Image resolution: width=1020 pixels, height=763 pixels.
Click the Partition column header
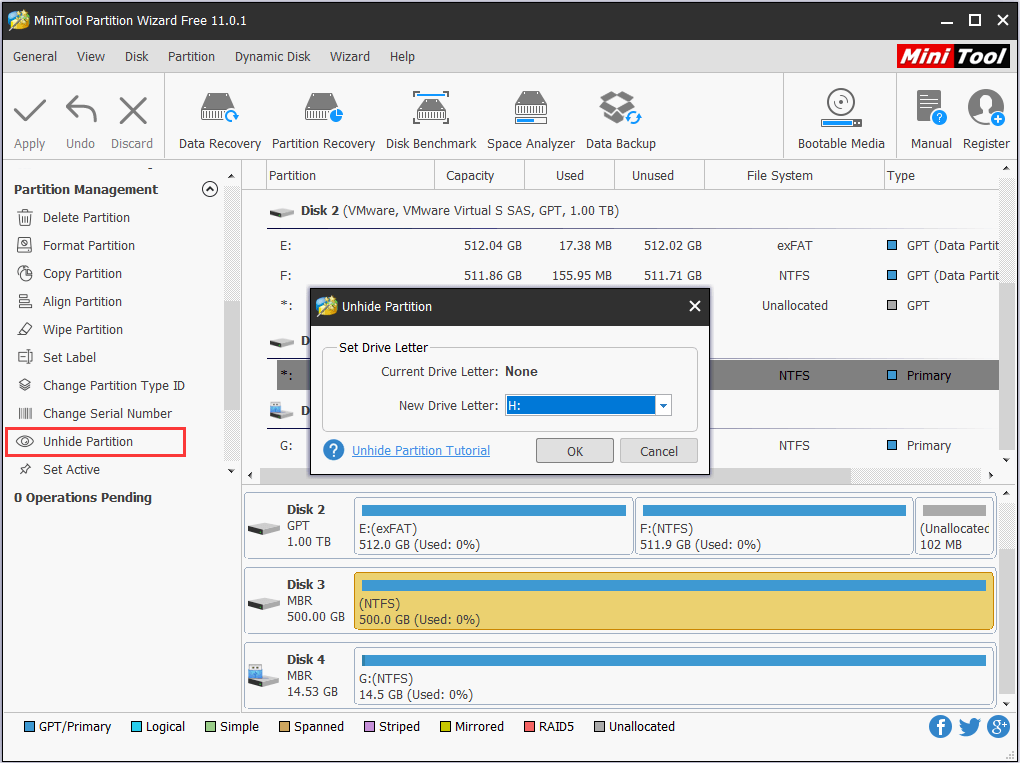pyautogui.click(x=350, y=176)
